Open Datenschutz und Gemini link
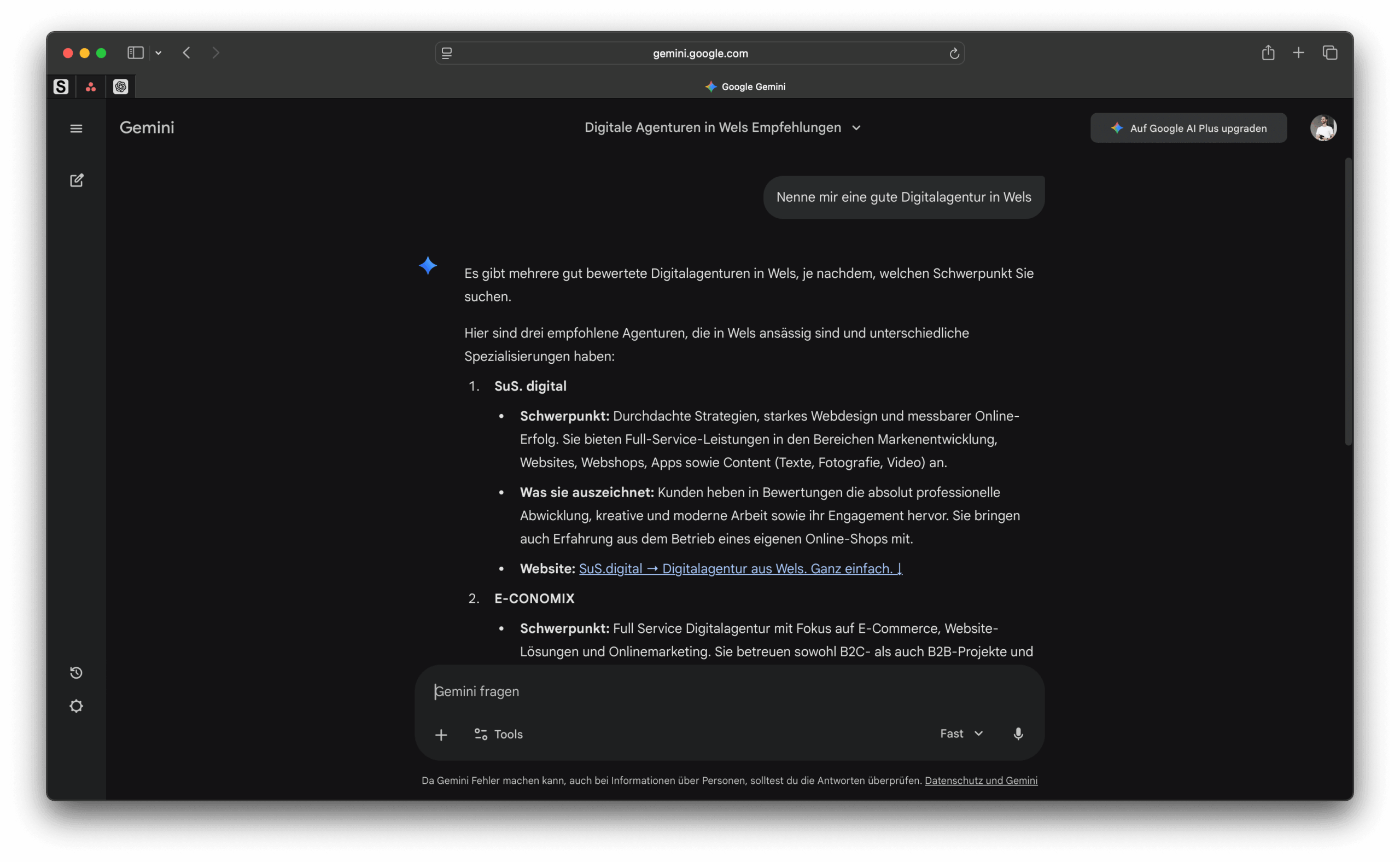1400x862 pixels. [981, 781]
